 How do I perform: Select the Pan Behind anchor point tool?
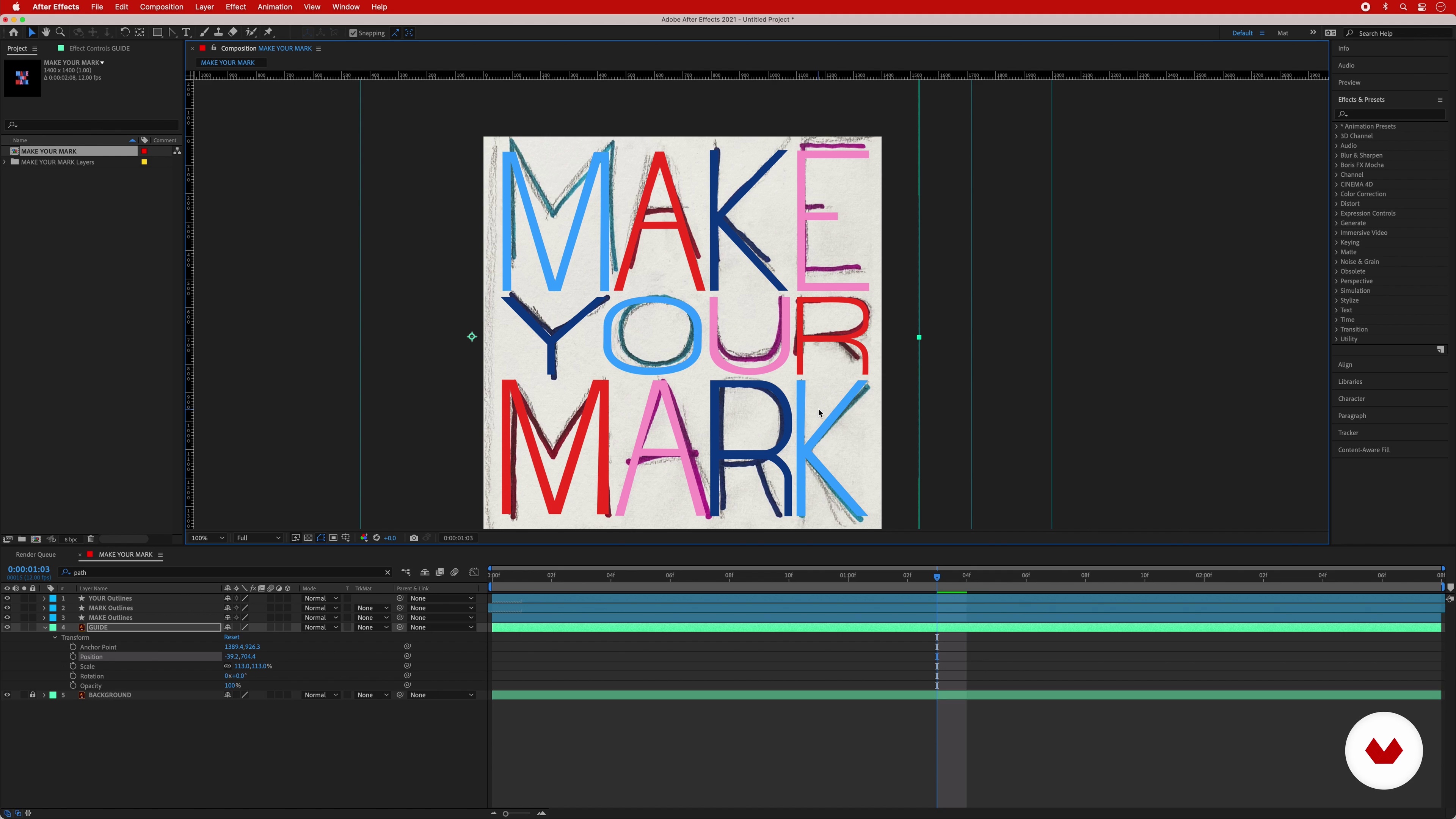pyautogui.click(x=140, y=33)
